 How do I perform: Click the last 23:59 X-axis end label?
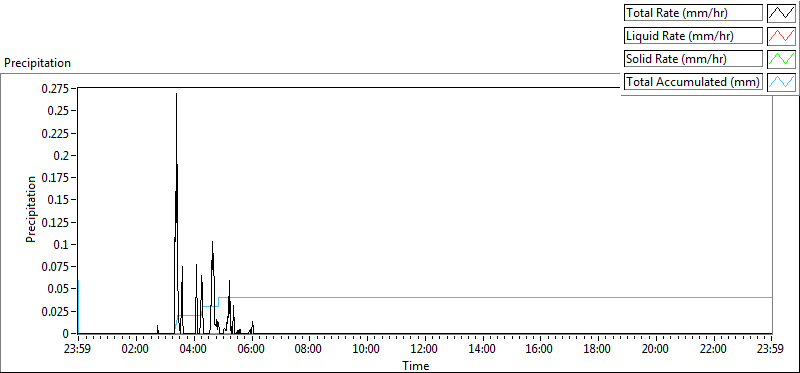(x=772, y=350)
